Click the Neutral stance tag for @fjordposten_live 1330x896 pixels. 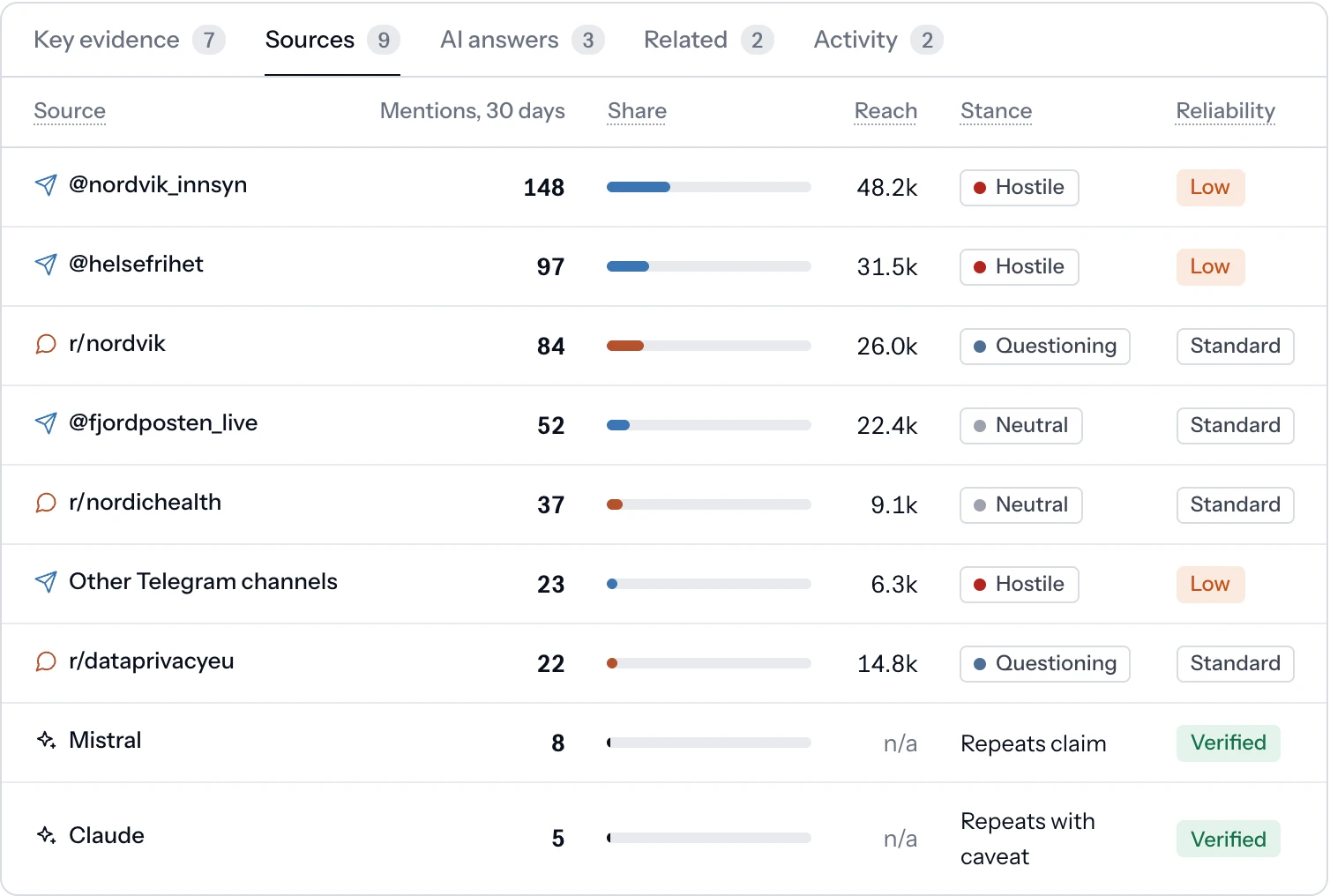pos(1021,425)
